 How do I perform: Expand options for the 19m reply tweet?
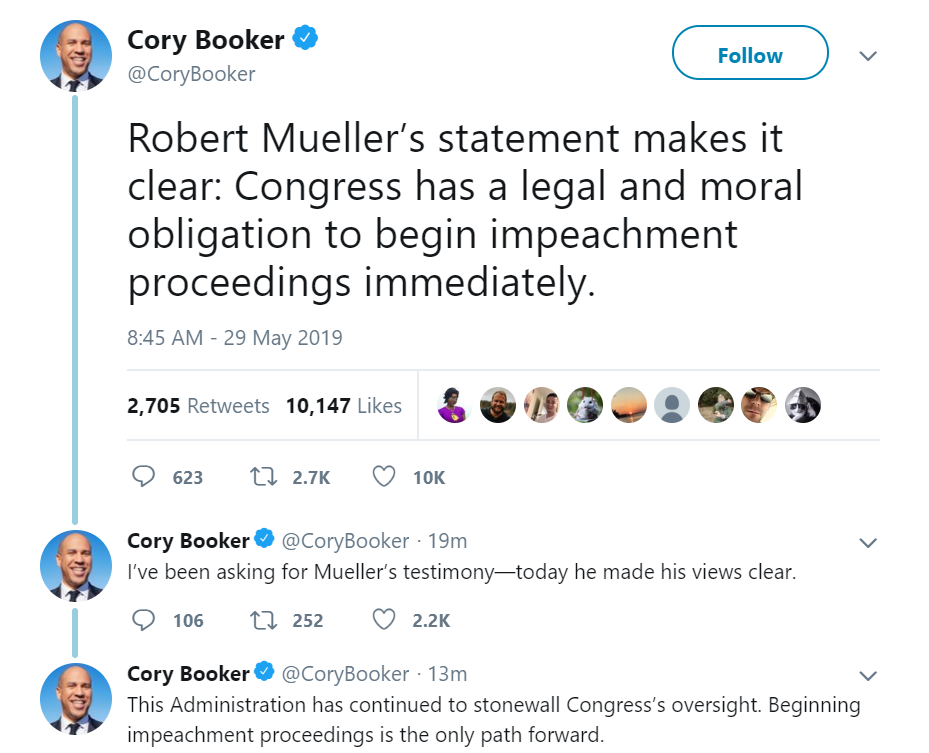click(x=868, y=543)
